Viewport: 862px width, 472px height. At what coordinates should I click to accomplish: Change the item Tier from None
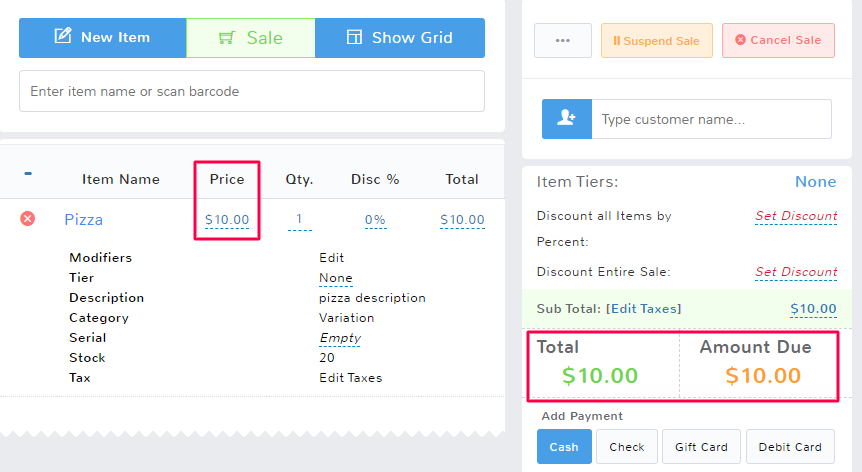click(x=335, y=278)
